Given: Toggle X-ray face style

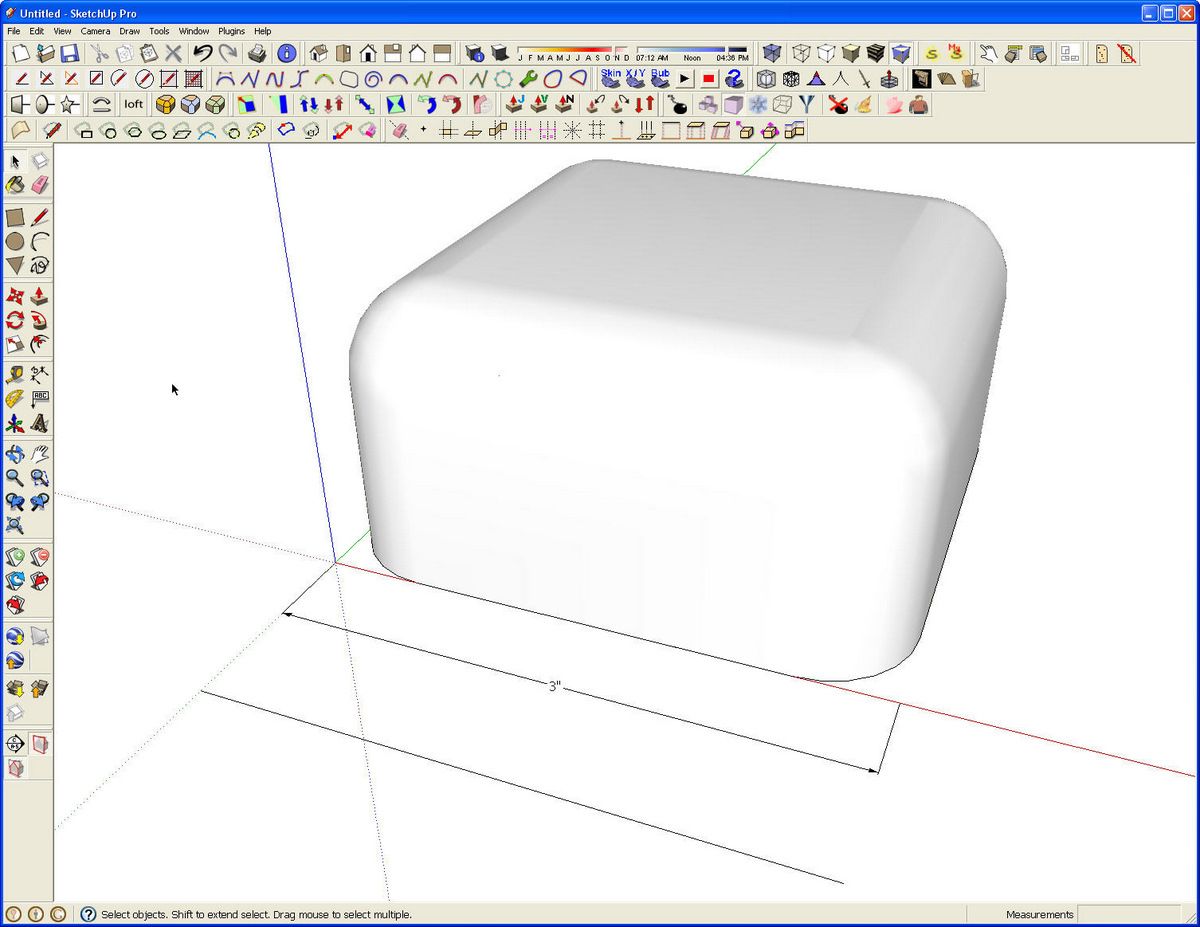Looking at the screenshot, I should point(772,53).
